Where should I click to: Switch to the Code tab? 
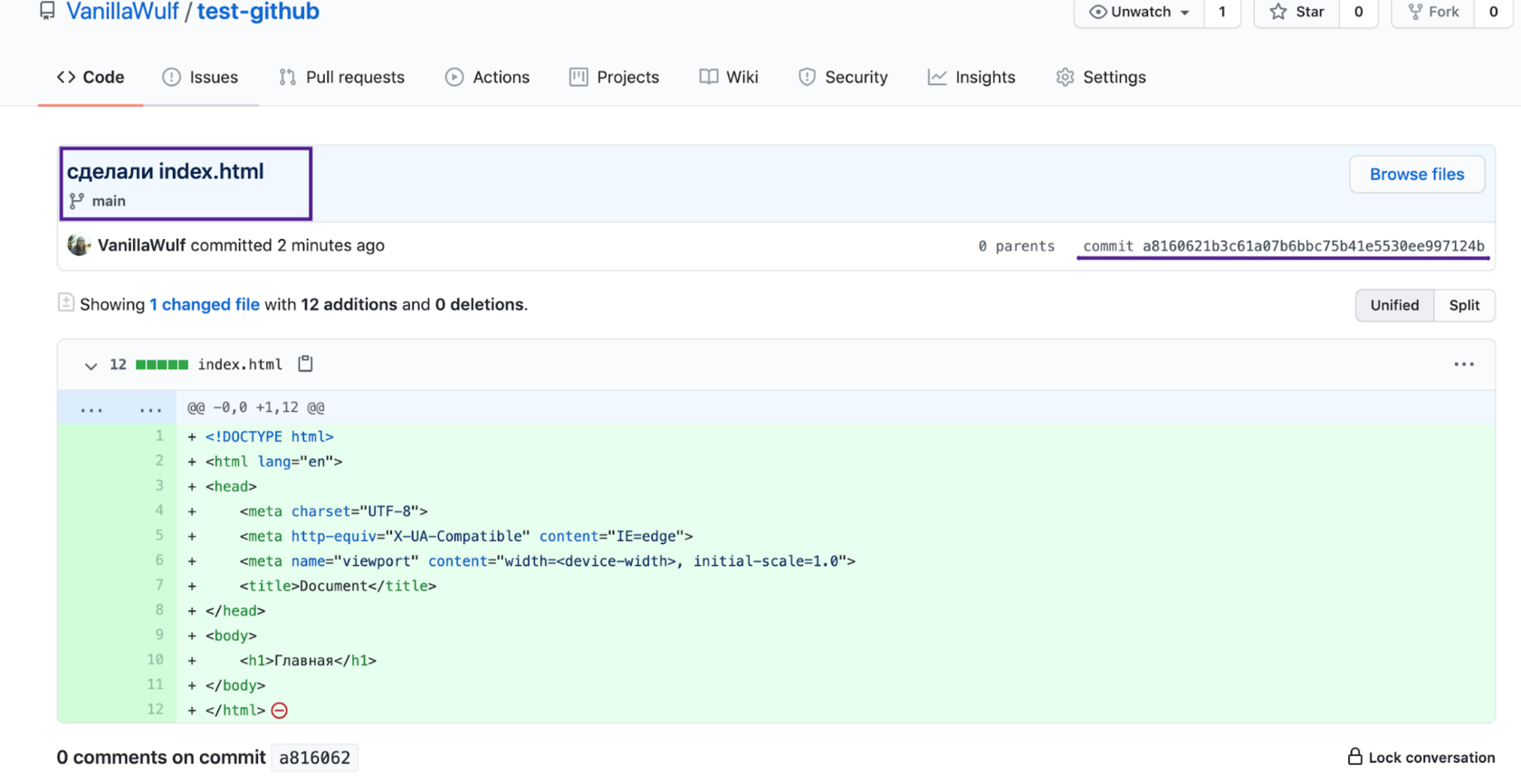(91, 77)
